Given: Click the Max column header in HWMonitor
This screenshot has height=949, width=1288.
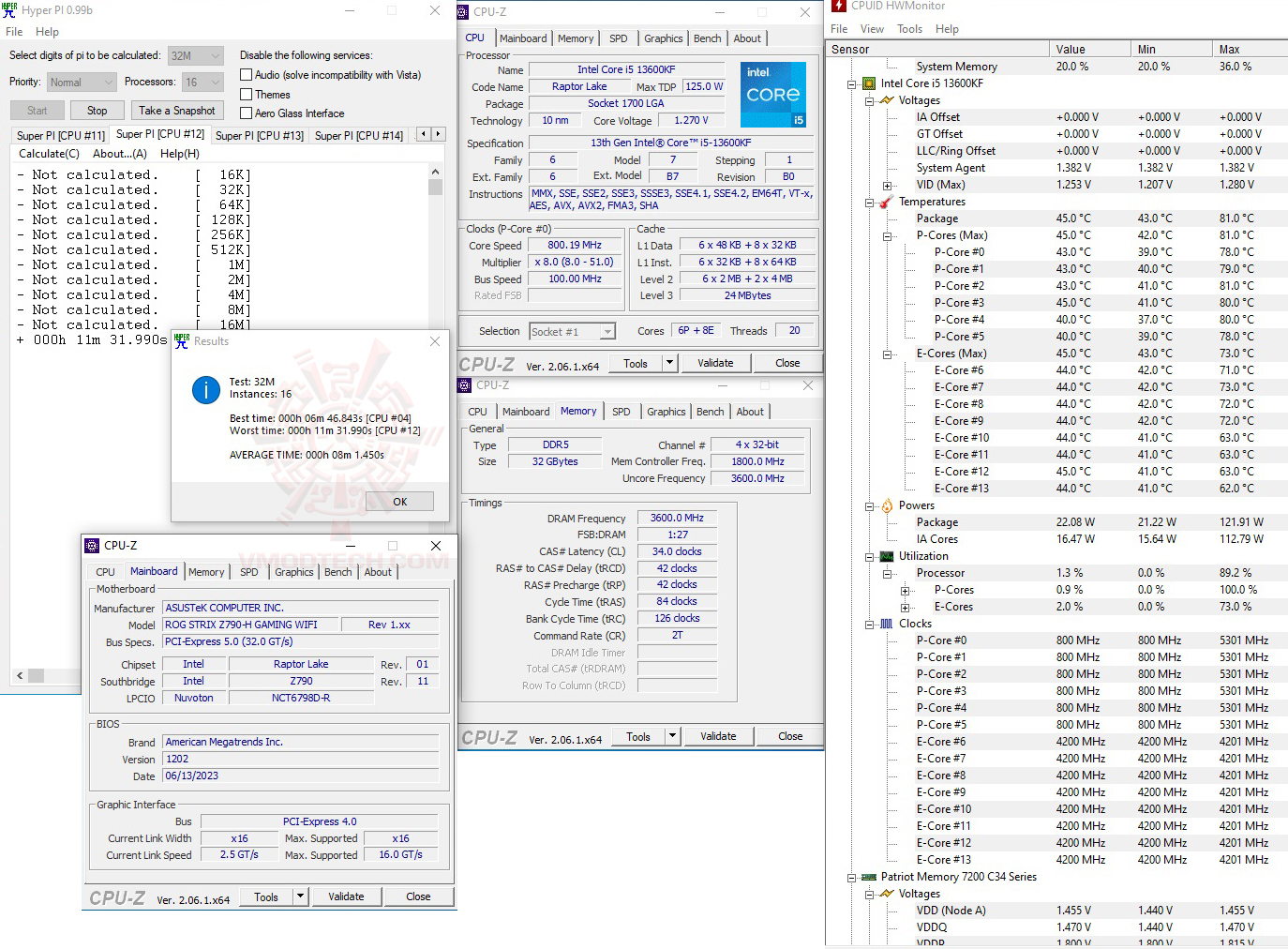Looking at the screenshot, I should point(1250,49).
